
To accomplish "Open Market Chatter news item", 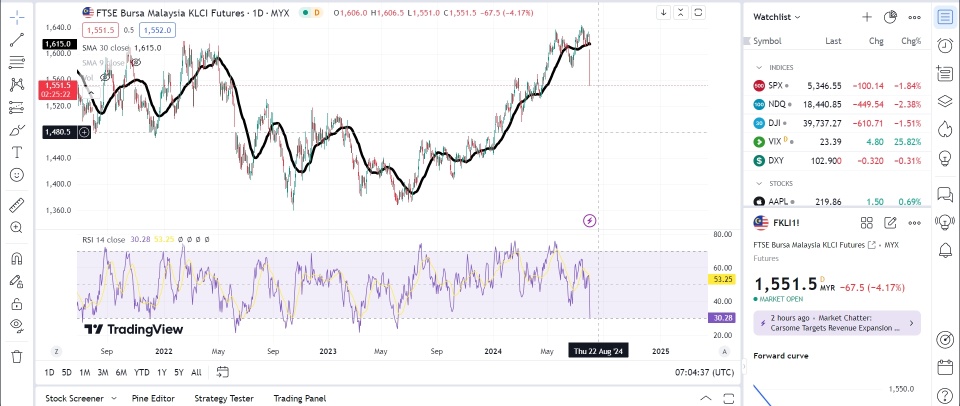I will pos(836,323).
